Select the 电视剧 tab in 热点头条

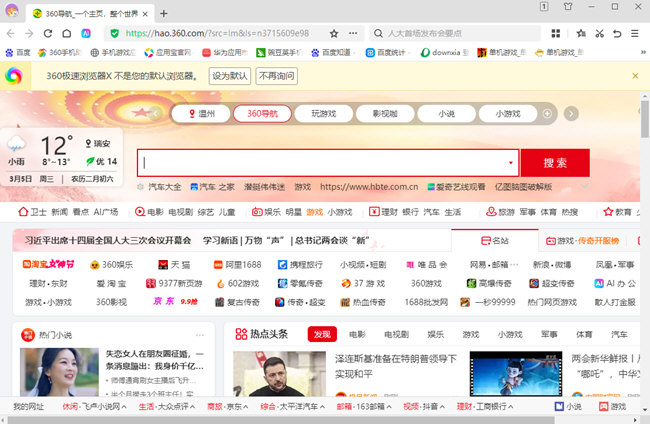coord(396,334)
